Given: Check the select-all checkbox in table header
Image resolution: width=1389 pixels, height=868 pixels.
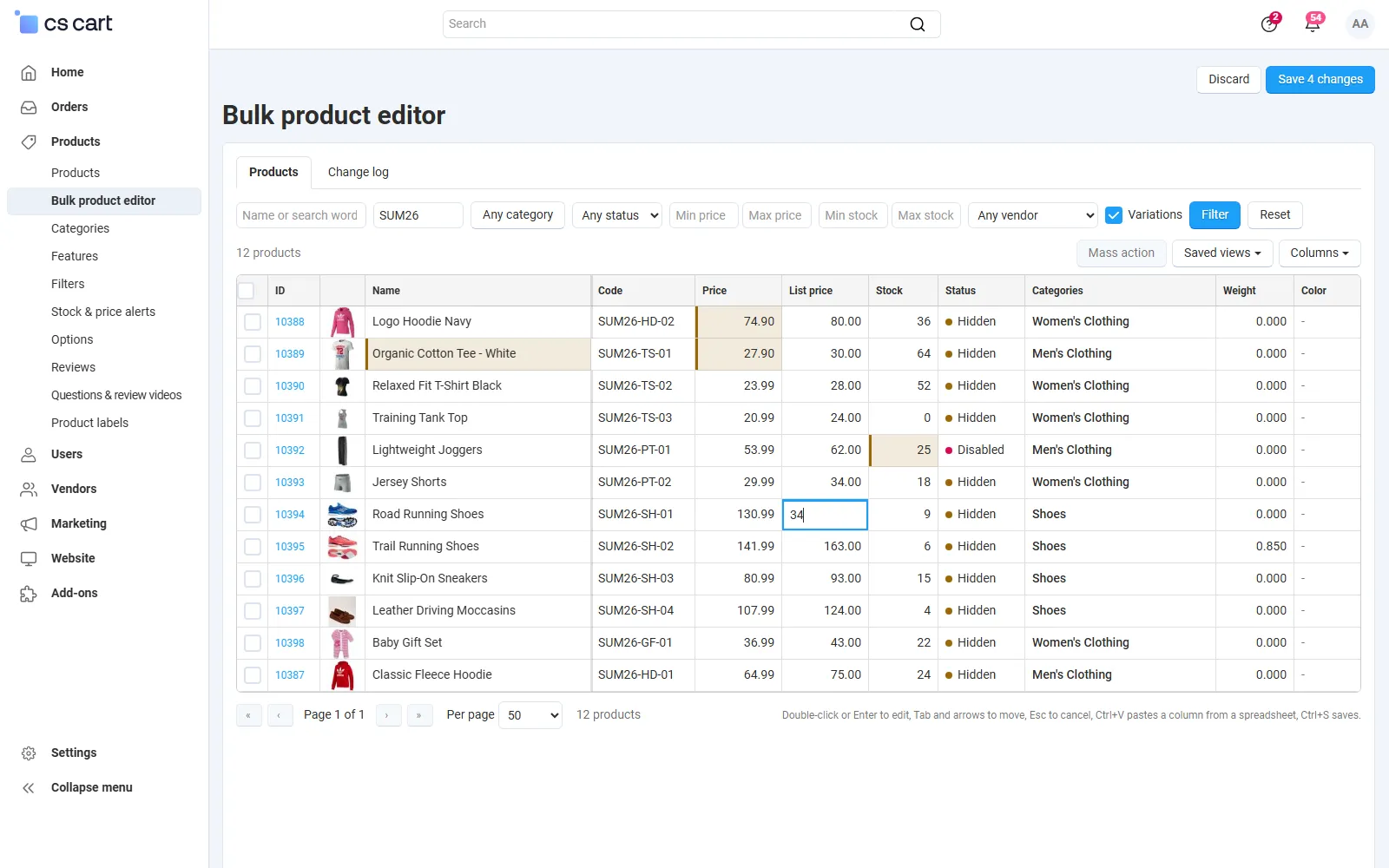Looking at the screenshot, I should point(247,291).
